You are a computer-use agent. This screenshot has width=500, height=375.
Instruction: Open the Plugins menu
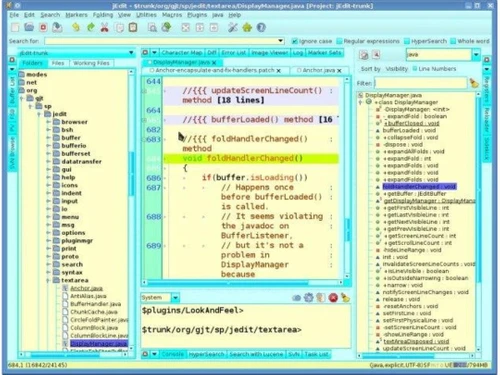(x=197, y=15)
